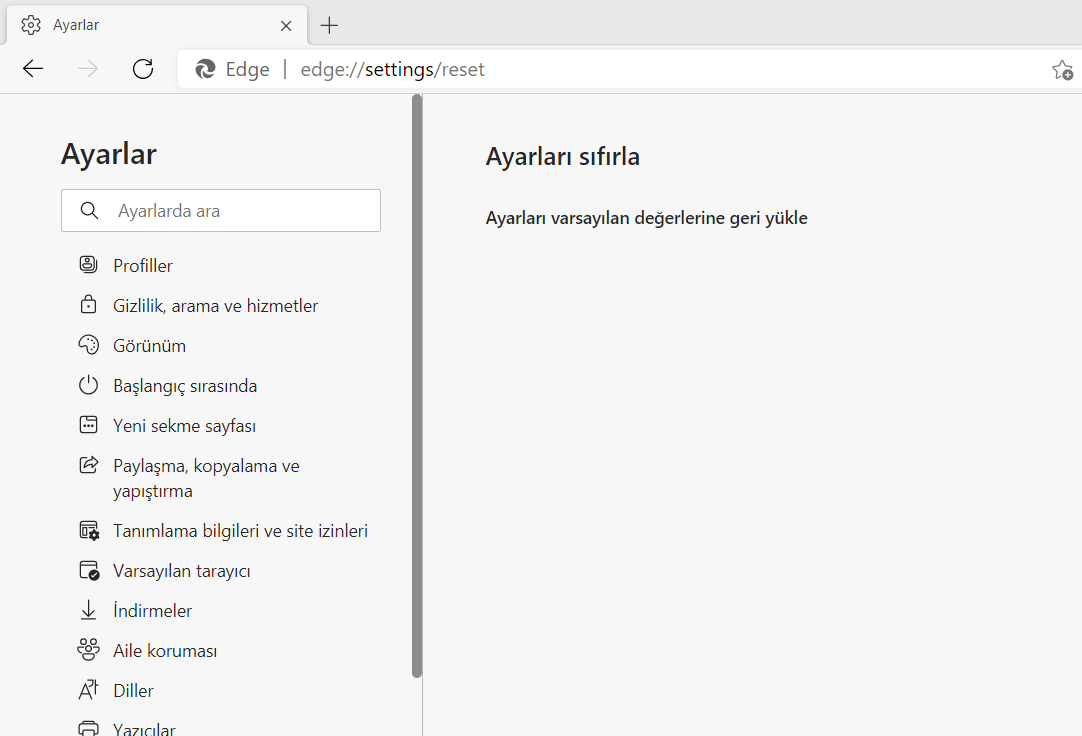Refresh the page with reload button
This screenshot has width=1082, height=736.
[143, 69]
